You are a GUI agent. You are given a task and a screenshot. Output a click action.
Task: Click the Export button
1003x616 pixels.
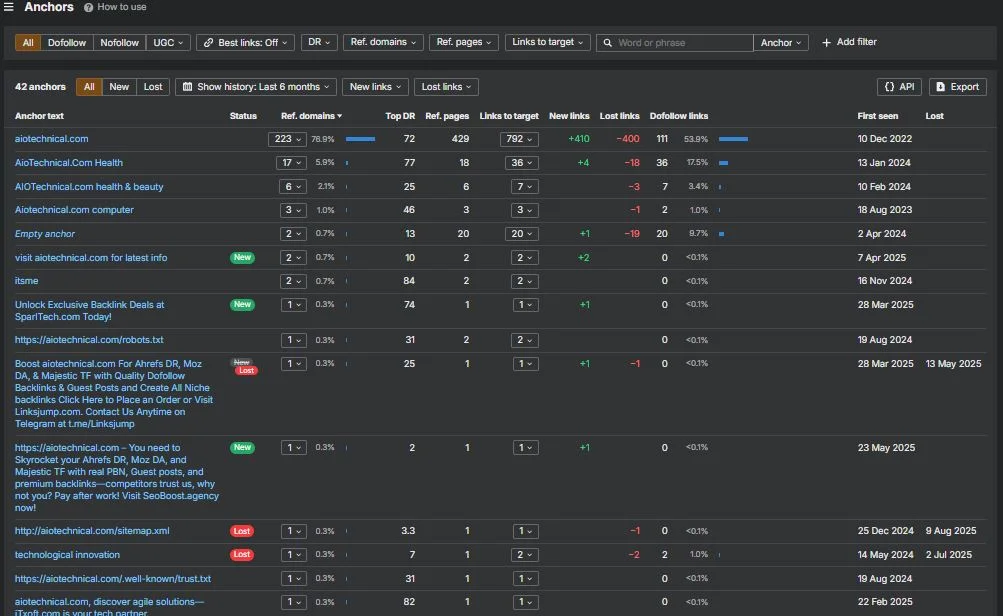coord(958,87)
